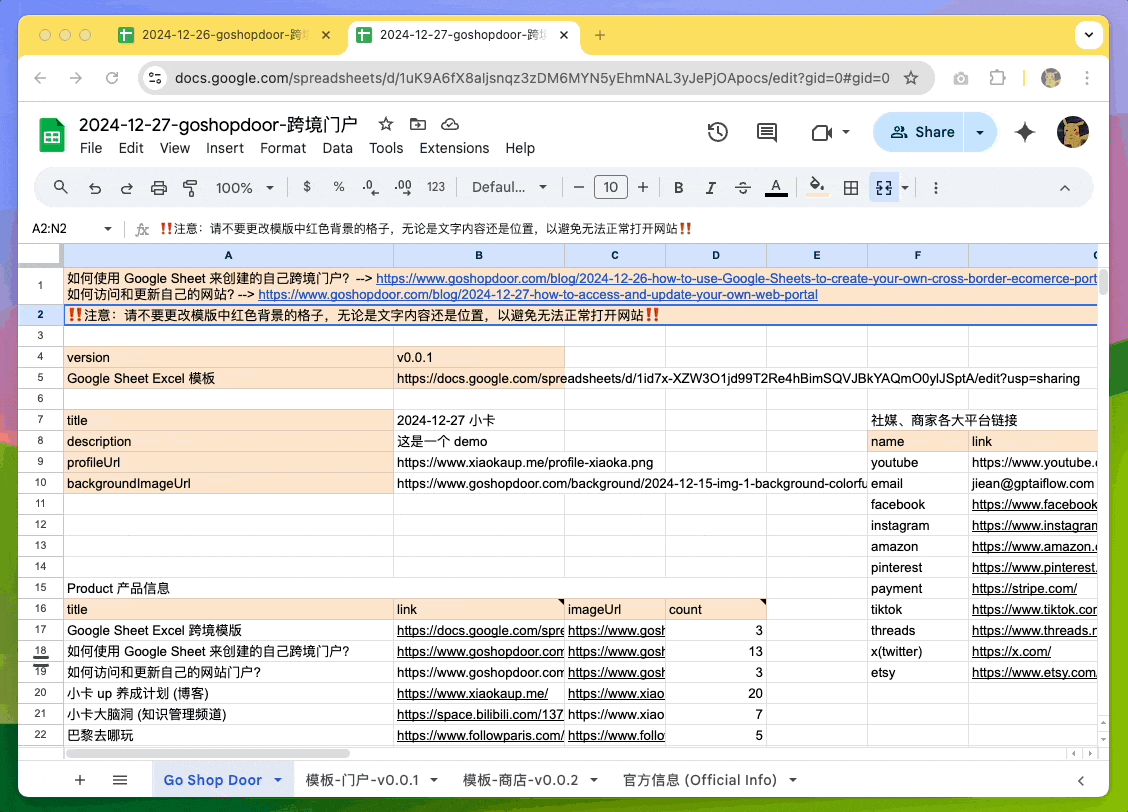This screenshot has height=812, width=1128.
Task: Open the stripe.com payment link
Action: pos(1024,589)
